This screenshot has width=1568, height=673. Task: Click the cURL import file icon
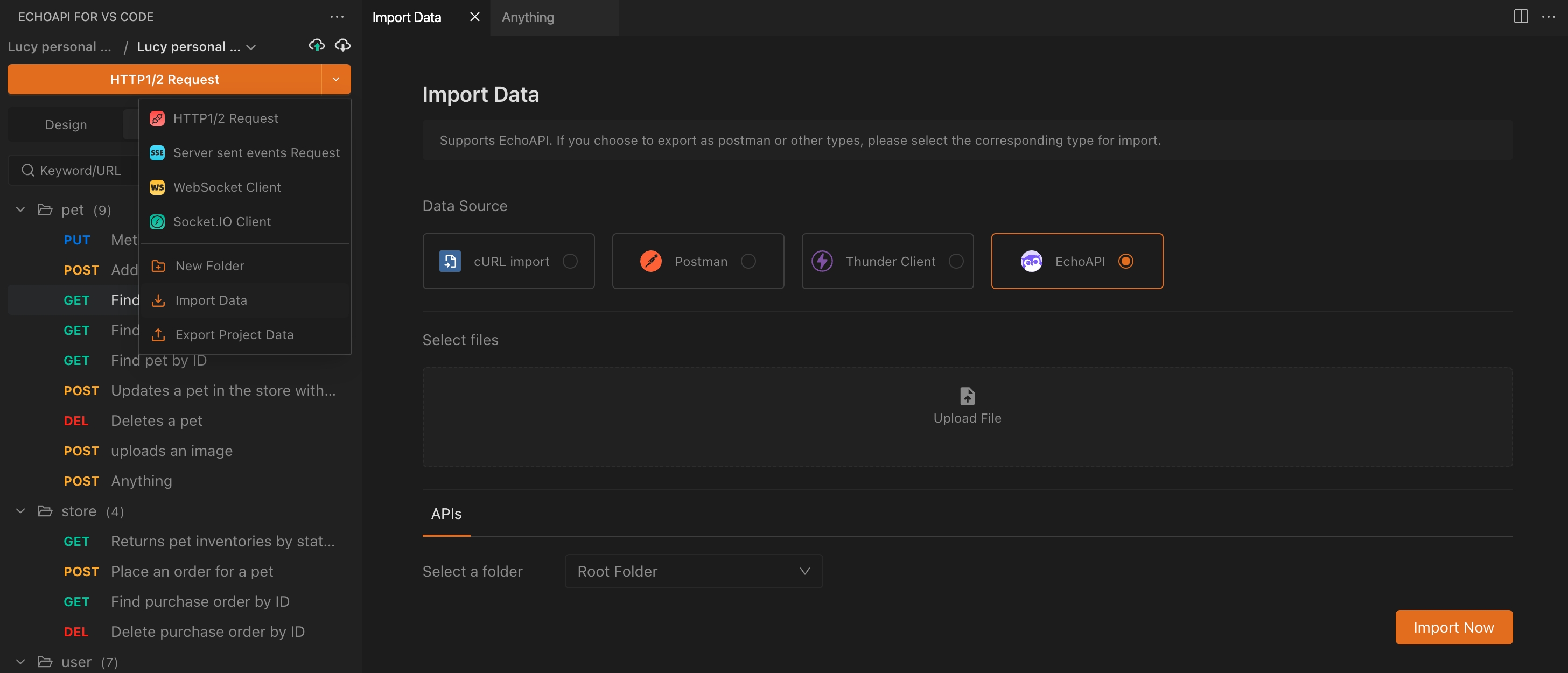click(450, 261)
